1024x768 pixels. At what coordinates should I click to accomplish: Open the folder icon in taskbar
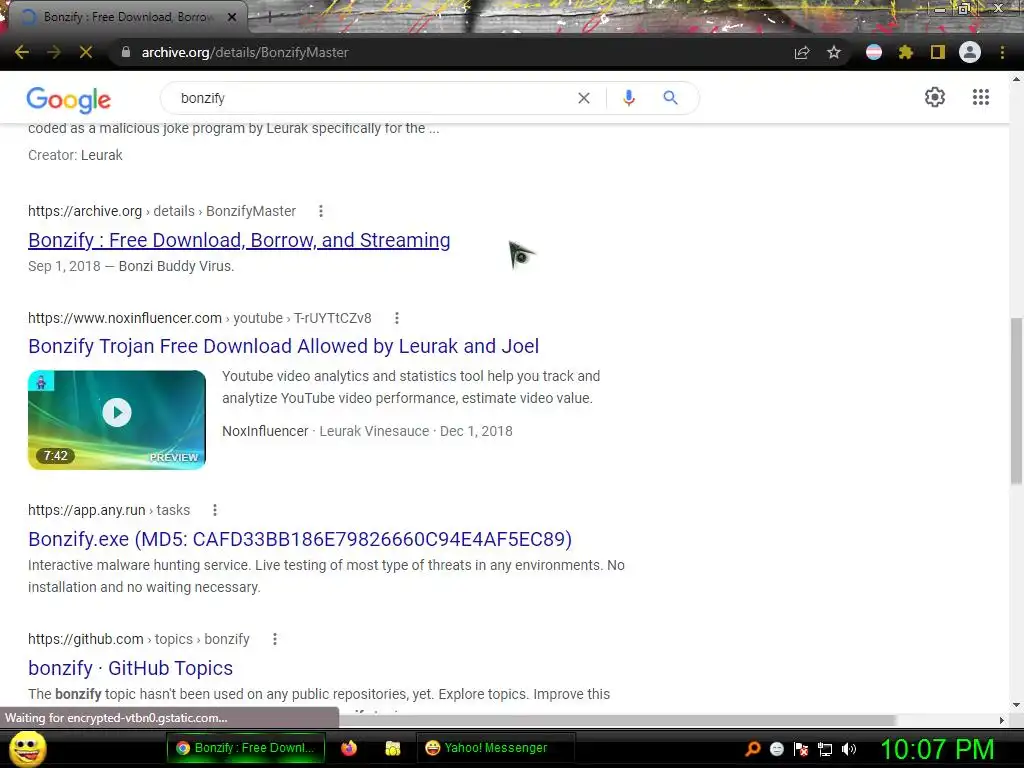pyautogui.click(x=392, y=748)
